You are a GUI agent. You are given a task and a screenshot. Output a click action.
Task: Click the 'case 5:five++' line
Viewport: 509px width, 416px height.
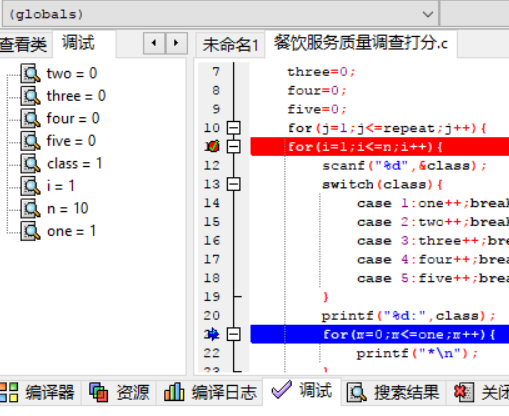coord(433,278)
